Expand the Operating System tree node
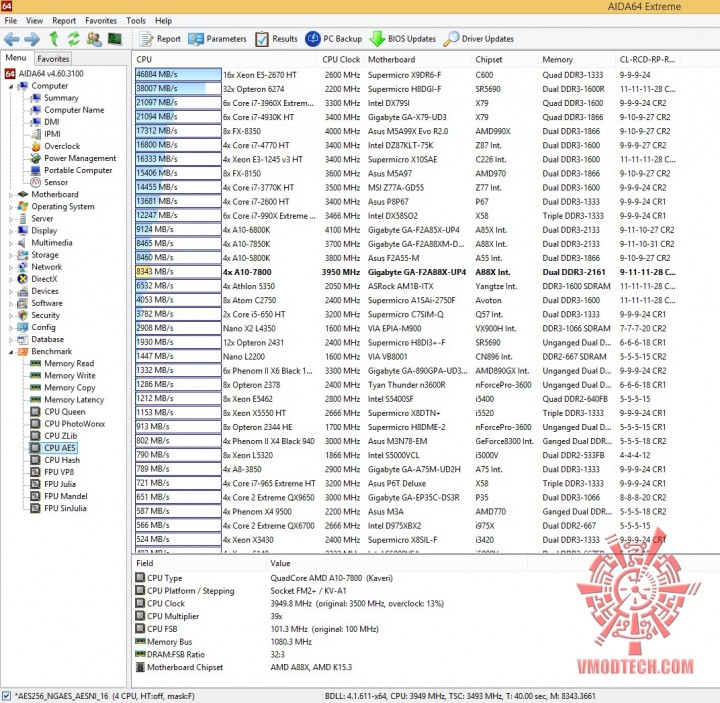720x703 pixels. pyautogui.click(x=11, y=207)
